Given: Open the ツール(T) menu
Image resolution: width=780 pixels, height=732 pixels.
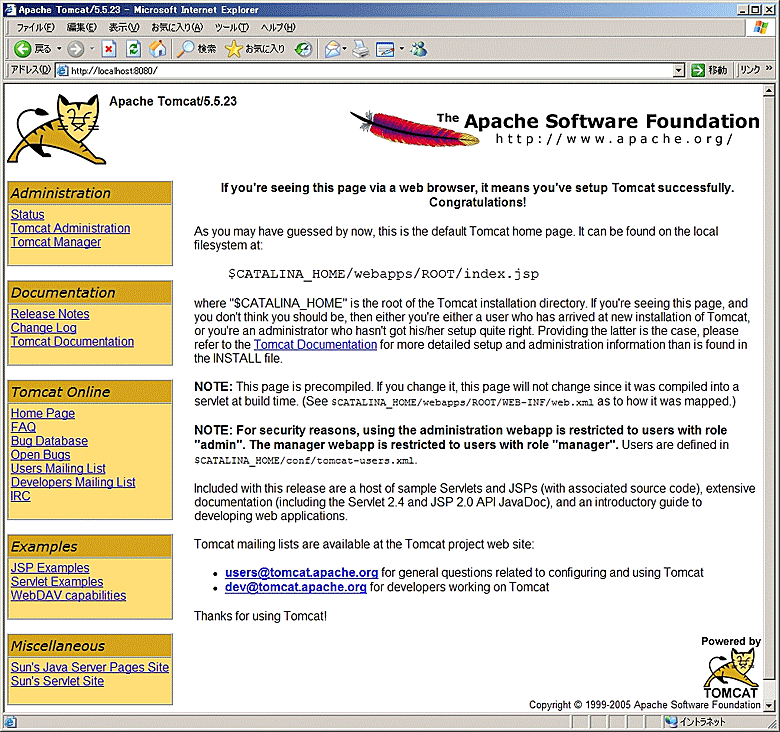Looking at the screenshot, I should [x=232, y=27].
